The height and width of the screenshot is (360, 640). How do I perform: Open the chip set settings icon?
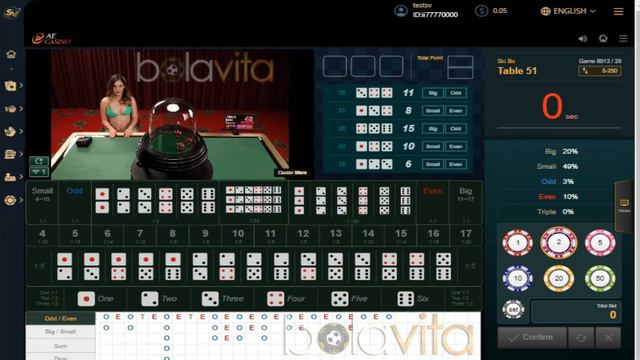(x=513, y=310)
